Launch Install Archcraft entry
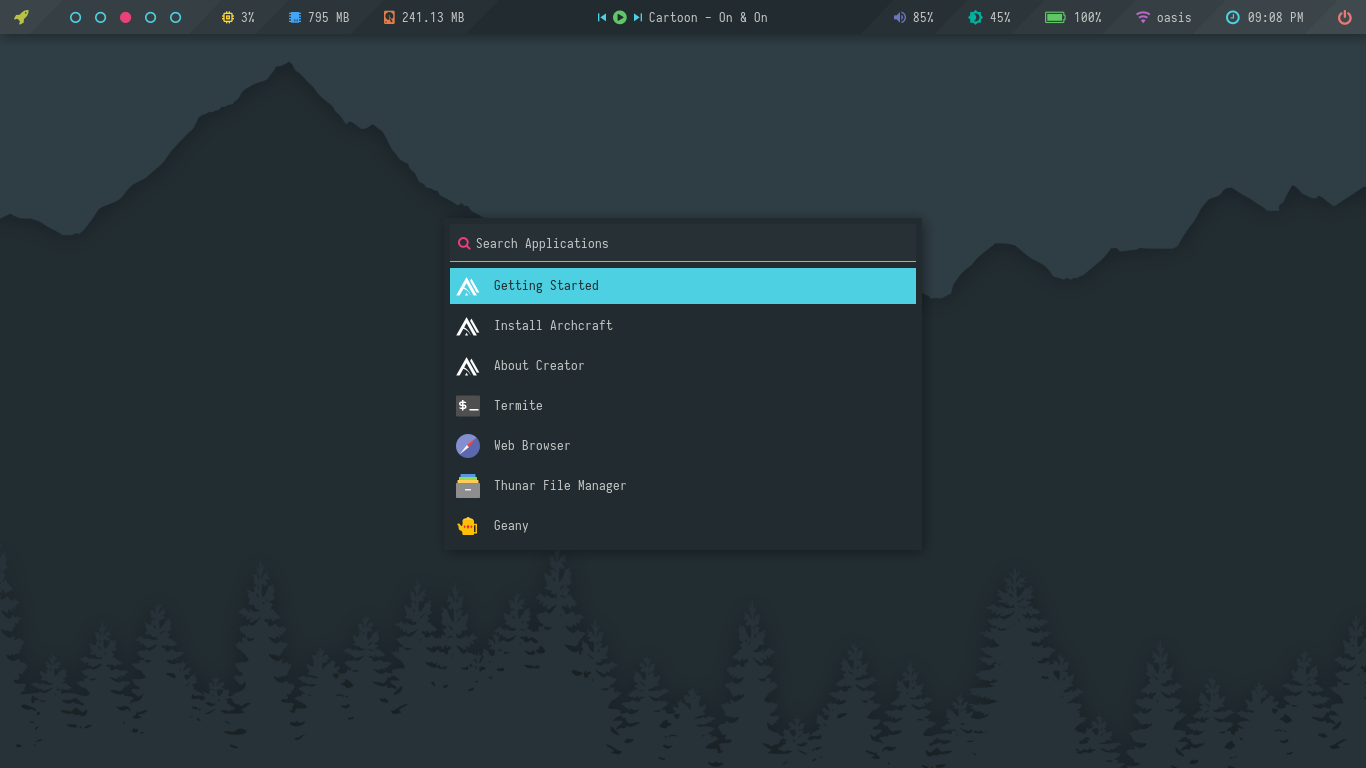1366x768 pixels. [x=683, y=326]
